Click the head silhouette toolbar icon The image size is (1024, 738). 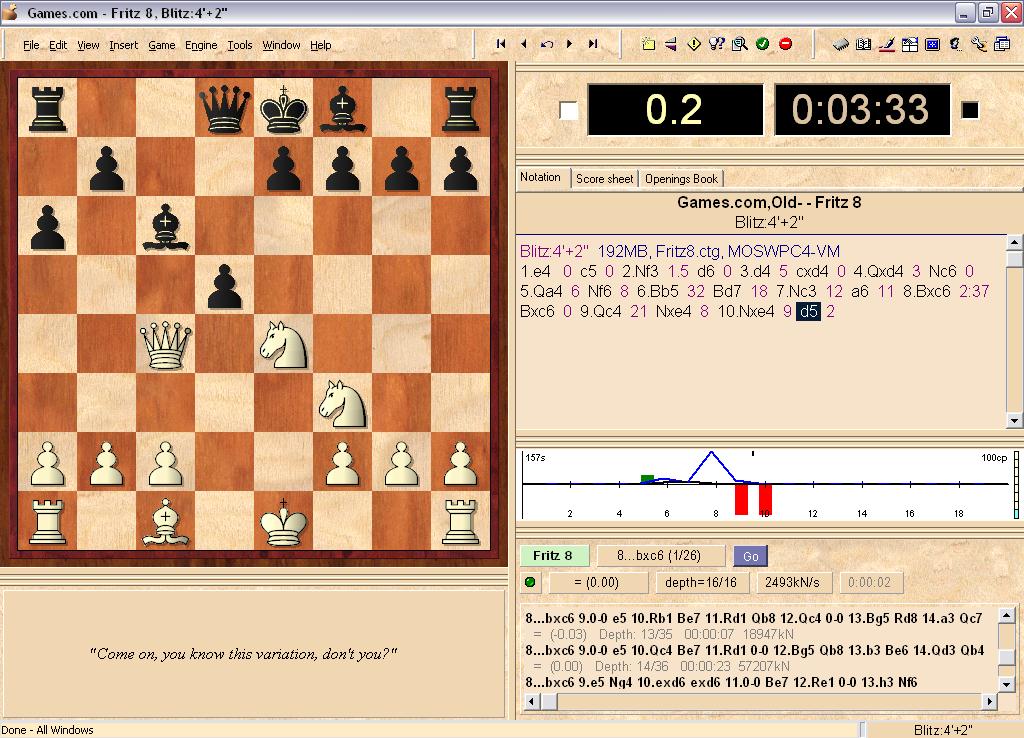coord(955,44)
